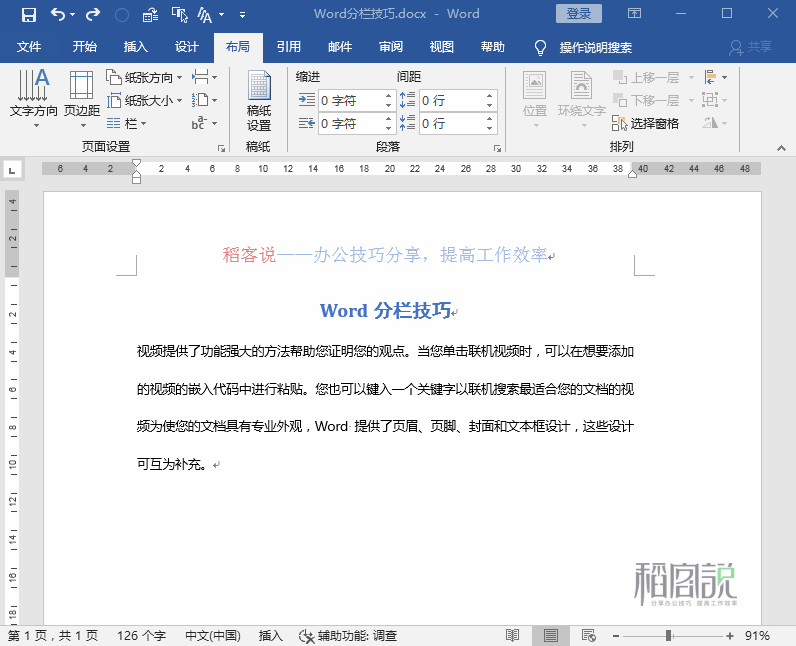
Task: Click spacing before value field
Action: [x=452, y=100]
